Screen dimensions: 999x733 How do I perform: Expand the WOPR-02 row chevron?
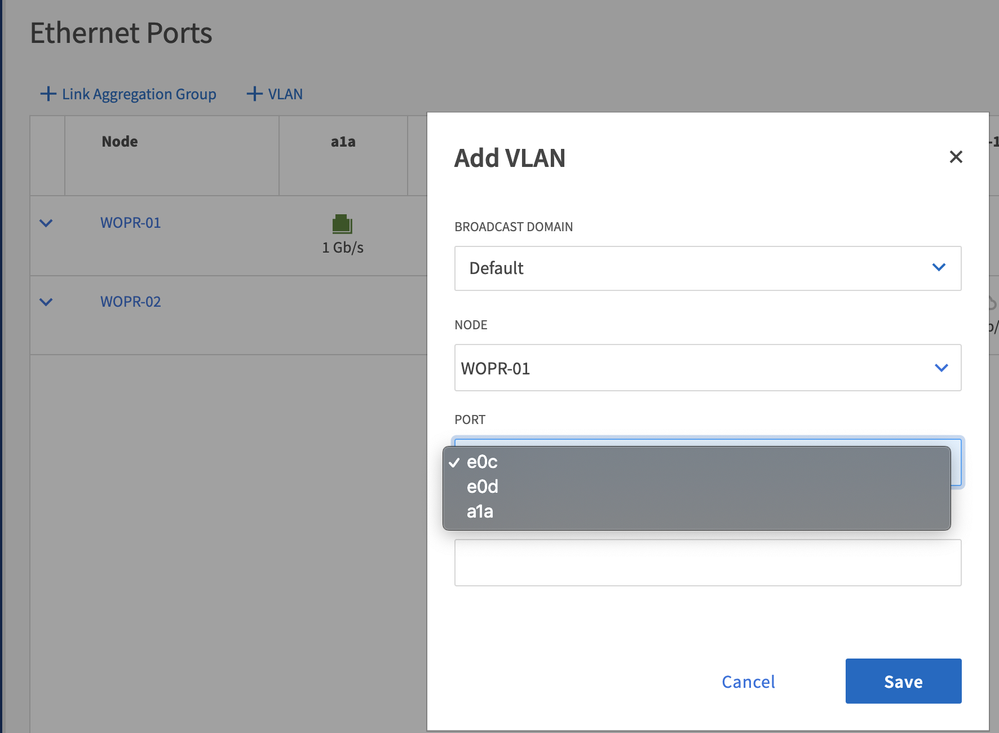click(46, 302)
